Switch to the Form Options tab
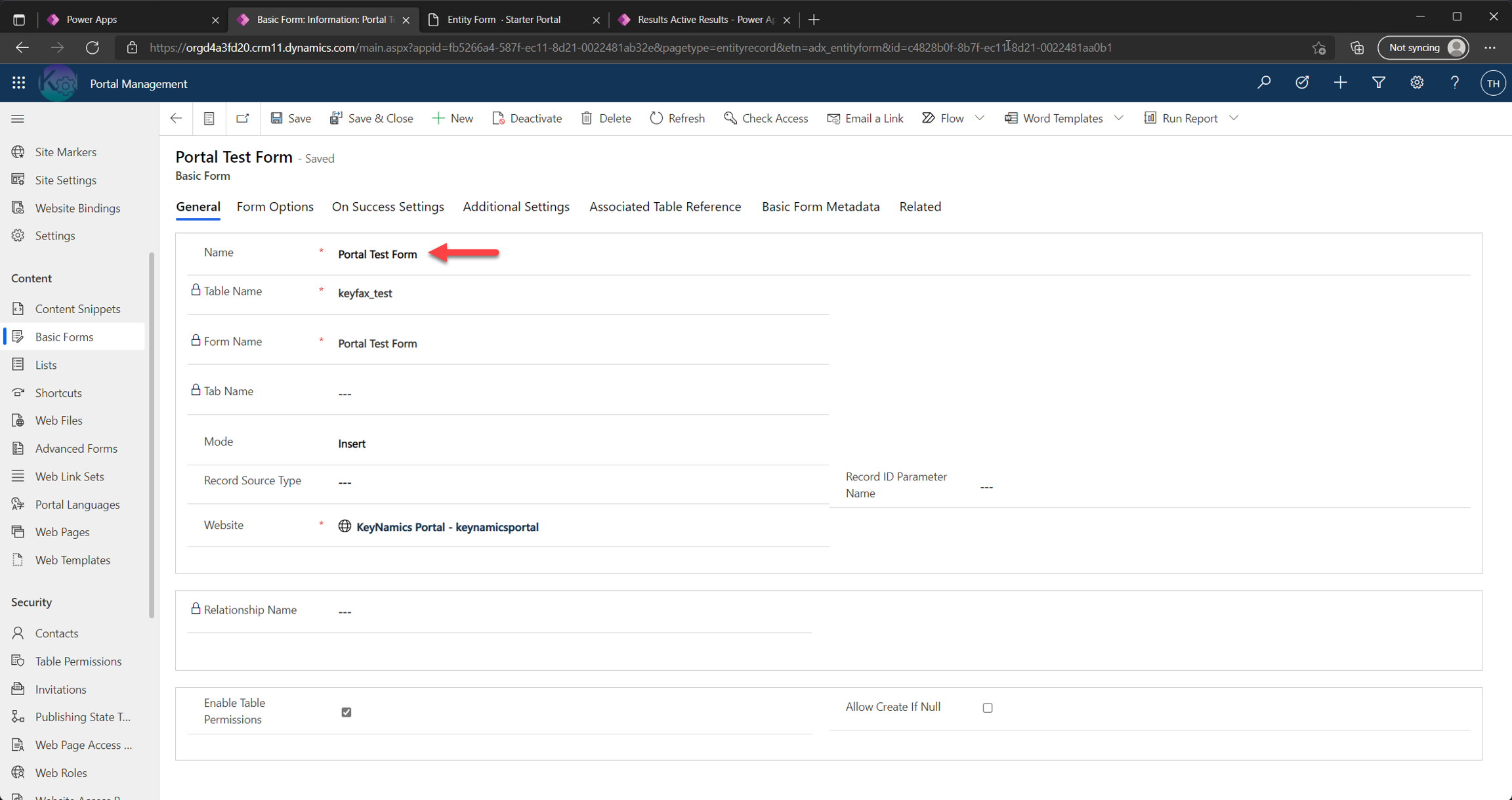This screenshot has height=800, width=1512. (275, 207)
